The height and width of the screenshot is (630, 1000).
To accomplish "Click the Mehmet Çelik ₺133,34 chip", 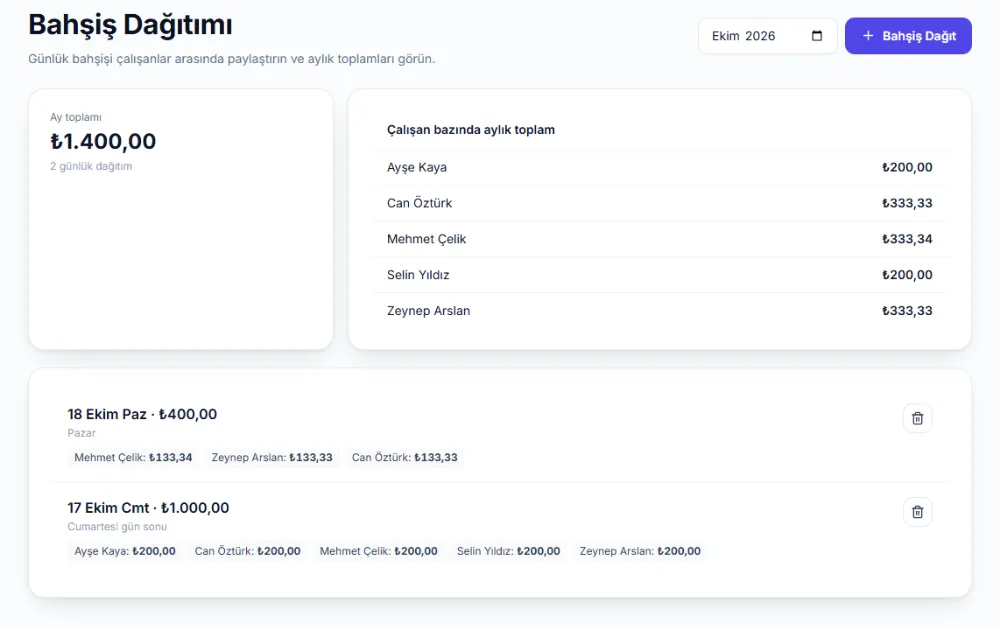I will pos(133,457).
